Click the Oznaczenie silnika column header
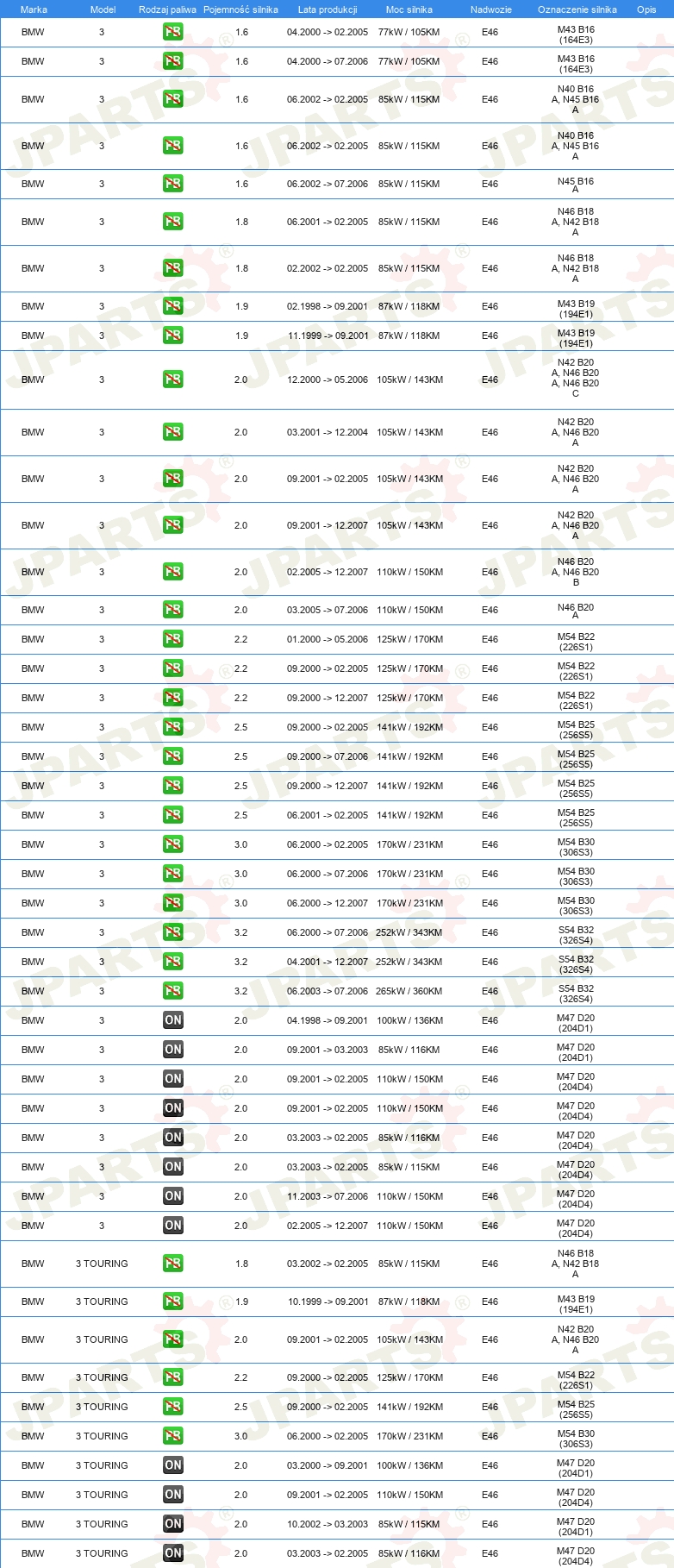This screenshot has width=674, height=1568. pyautogui.click(x=577, y=9)
